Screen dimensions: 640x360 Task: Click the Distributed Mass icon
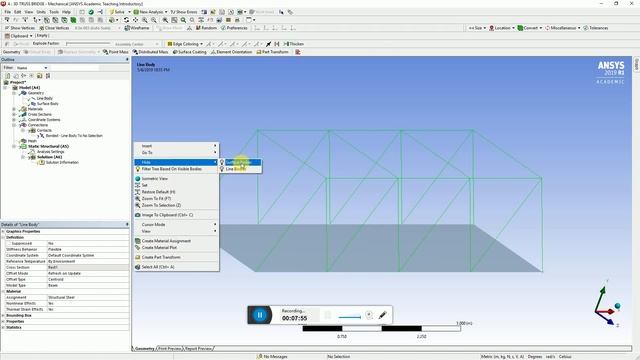[x=135, y=52]
